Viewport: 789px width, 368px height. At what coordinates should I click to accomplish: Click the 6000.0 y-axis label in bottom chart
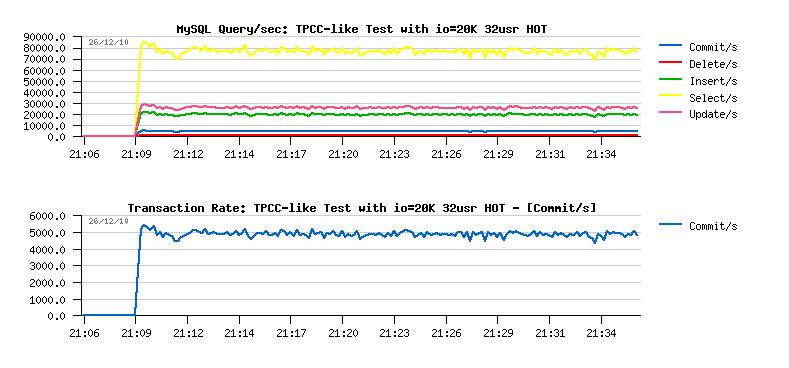tap(47, 216)
